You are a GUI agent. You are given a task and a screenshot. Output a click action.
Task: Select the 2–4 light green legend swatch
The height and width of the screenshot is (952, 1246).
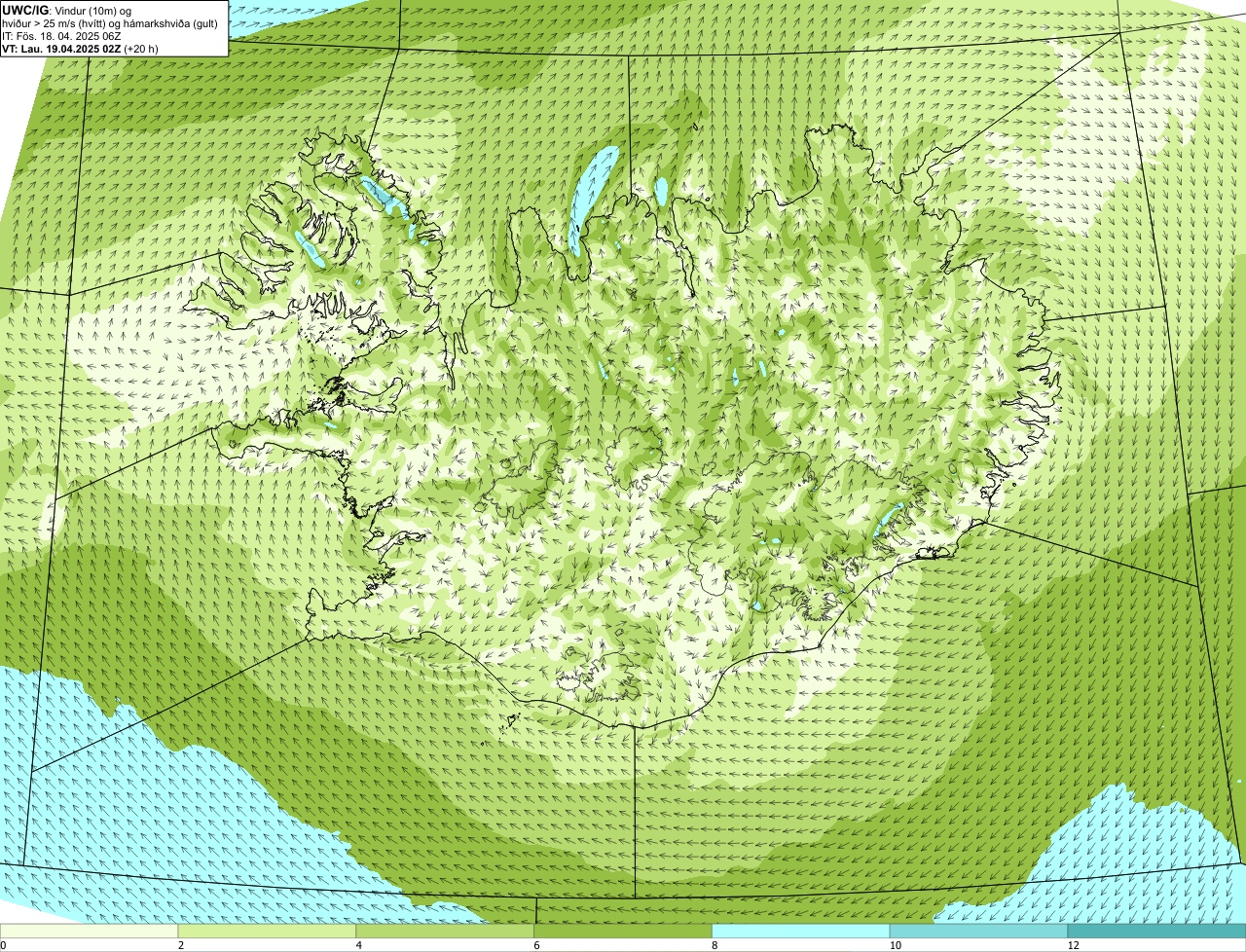point(268,931)
